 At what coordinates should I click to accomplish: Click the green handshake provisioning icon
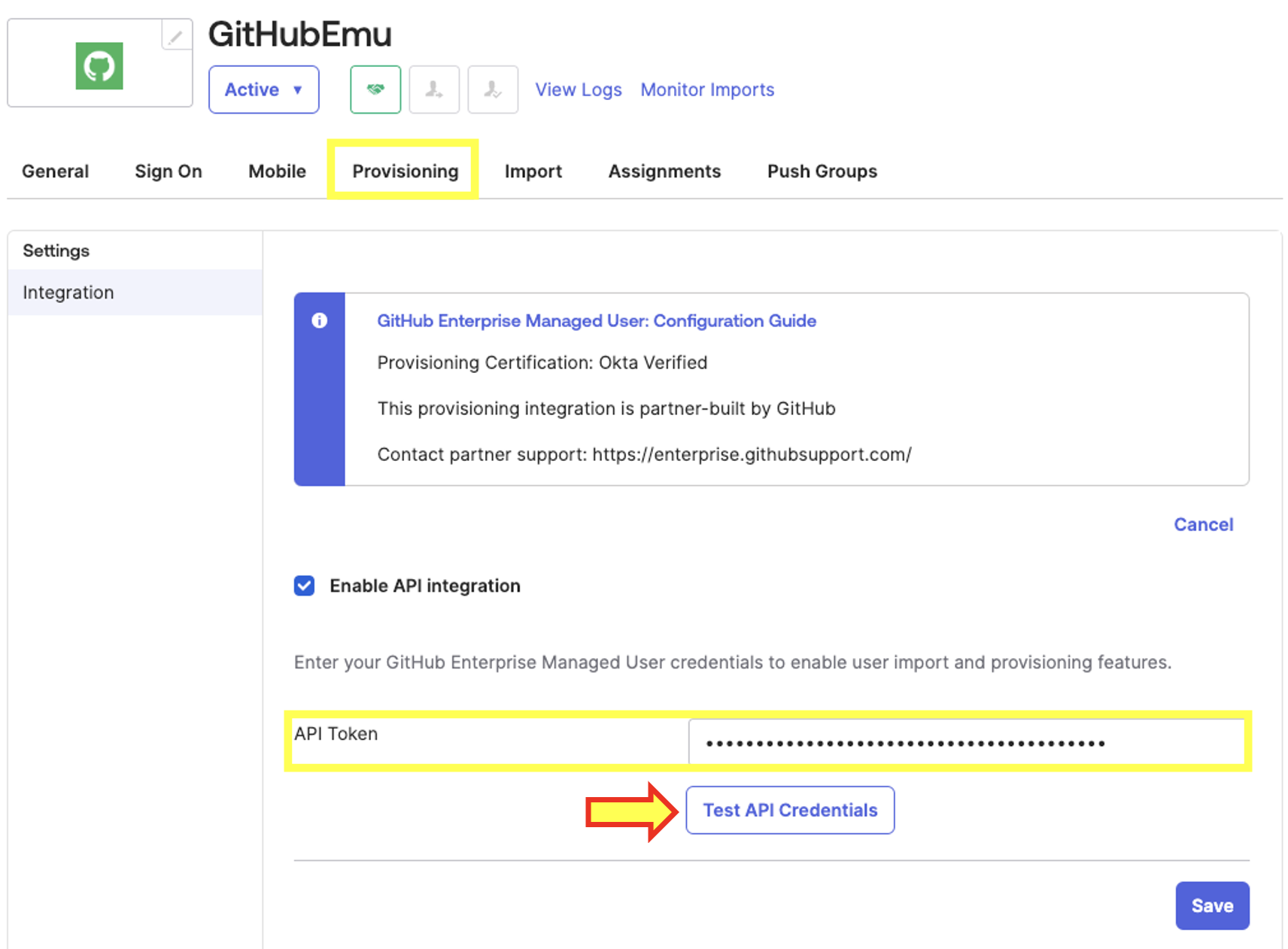tap(375, 89)
